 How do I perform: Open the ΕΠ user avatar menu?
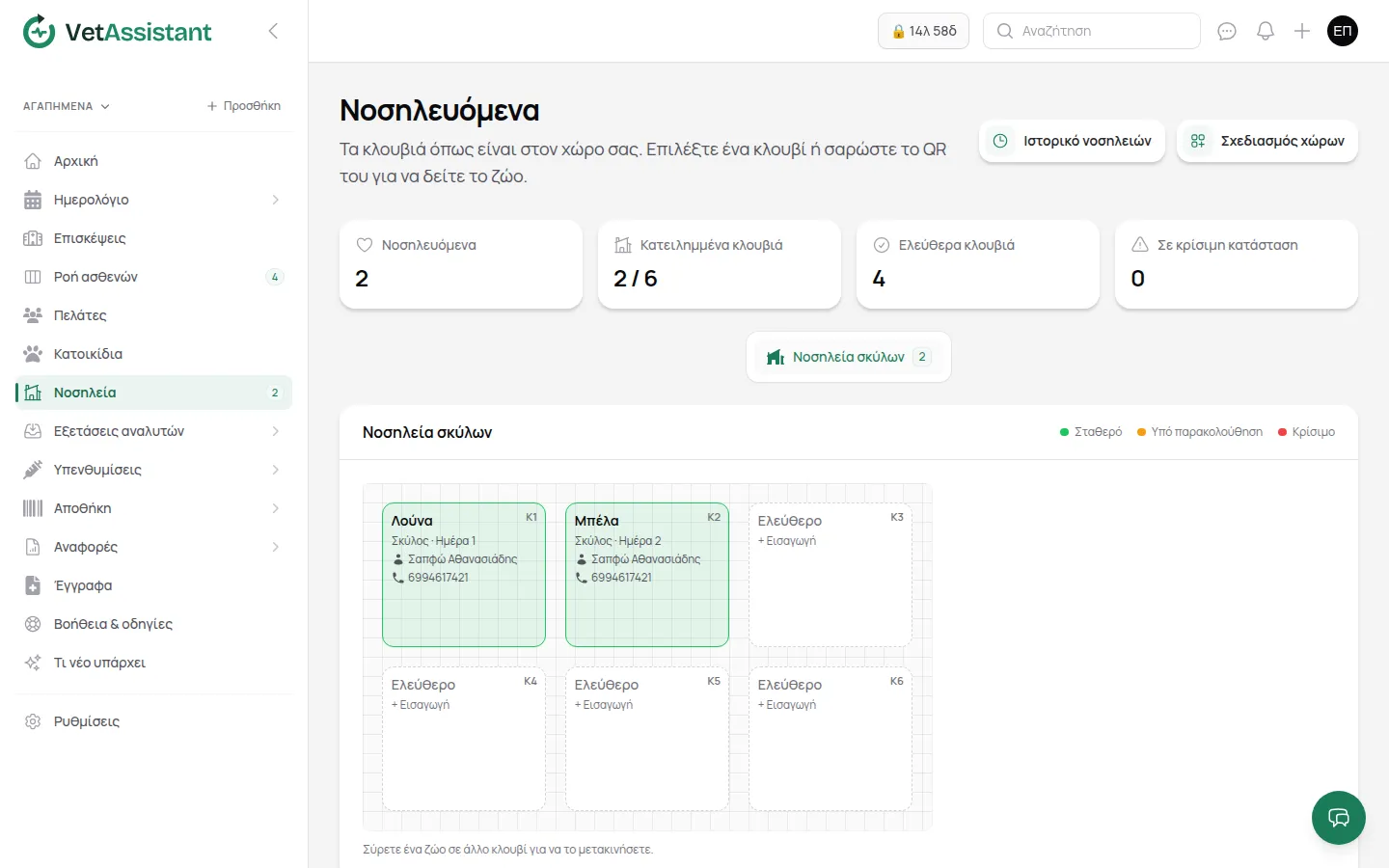(x=1343, y=31)
